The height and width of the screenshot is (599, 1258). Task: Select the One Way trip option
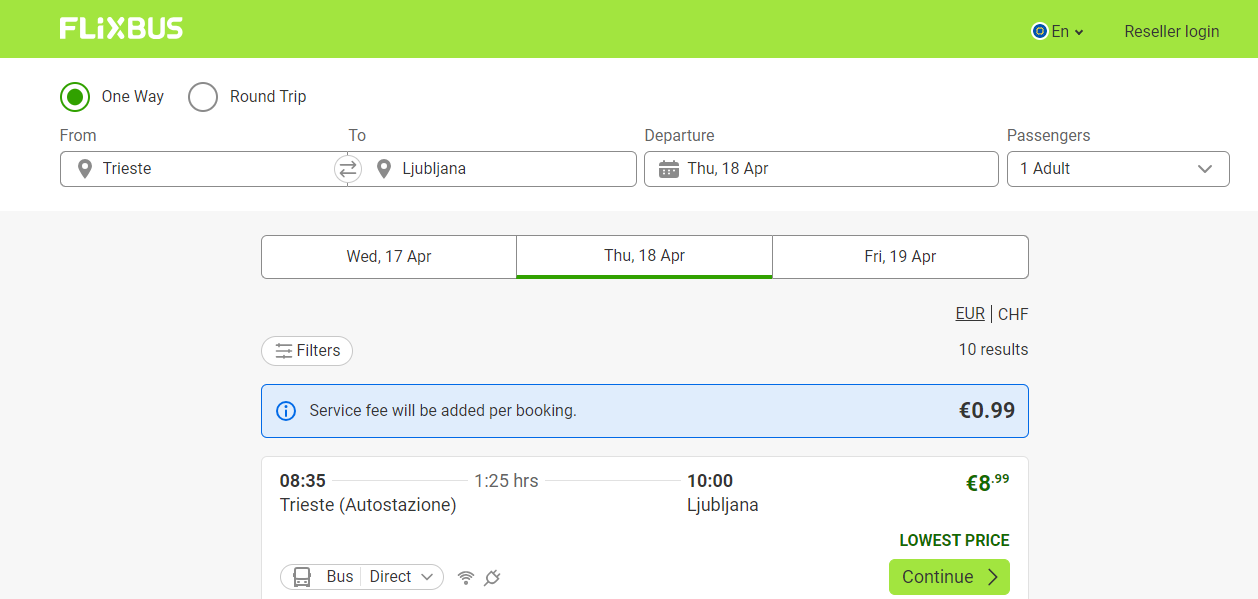coord(75,97)
